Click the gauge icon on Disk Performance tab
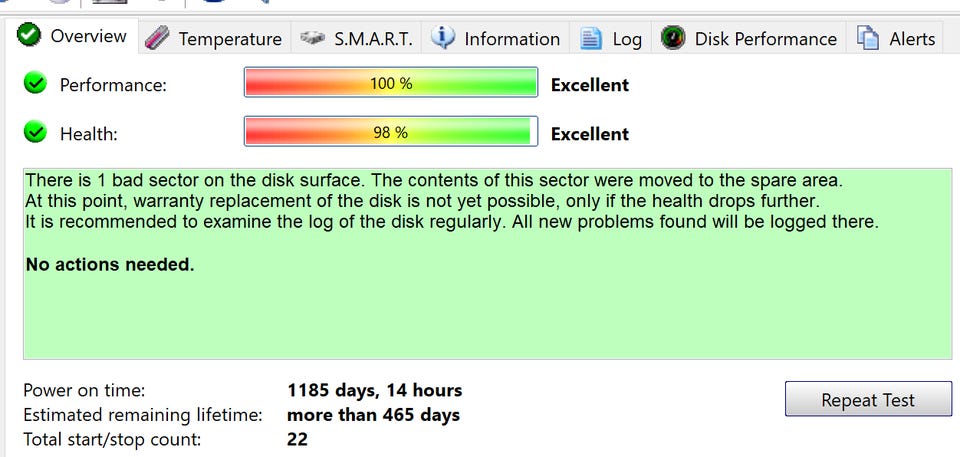The height and width of the screenshot is (457, 960). pyautogui.click(x=674, y=39)
